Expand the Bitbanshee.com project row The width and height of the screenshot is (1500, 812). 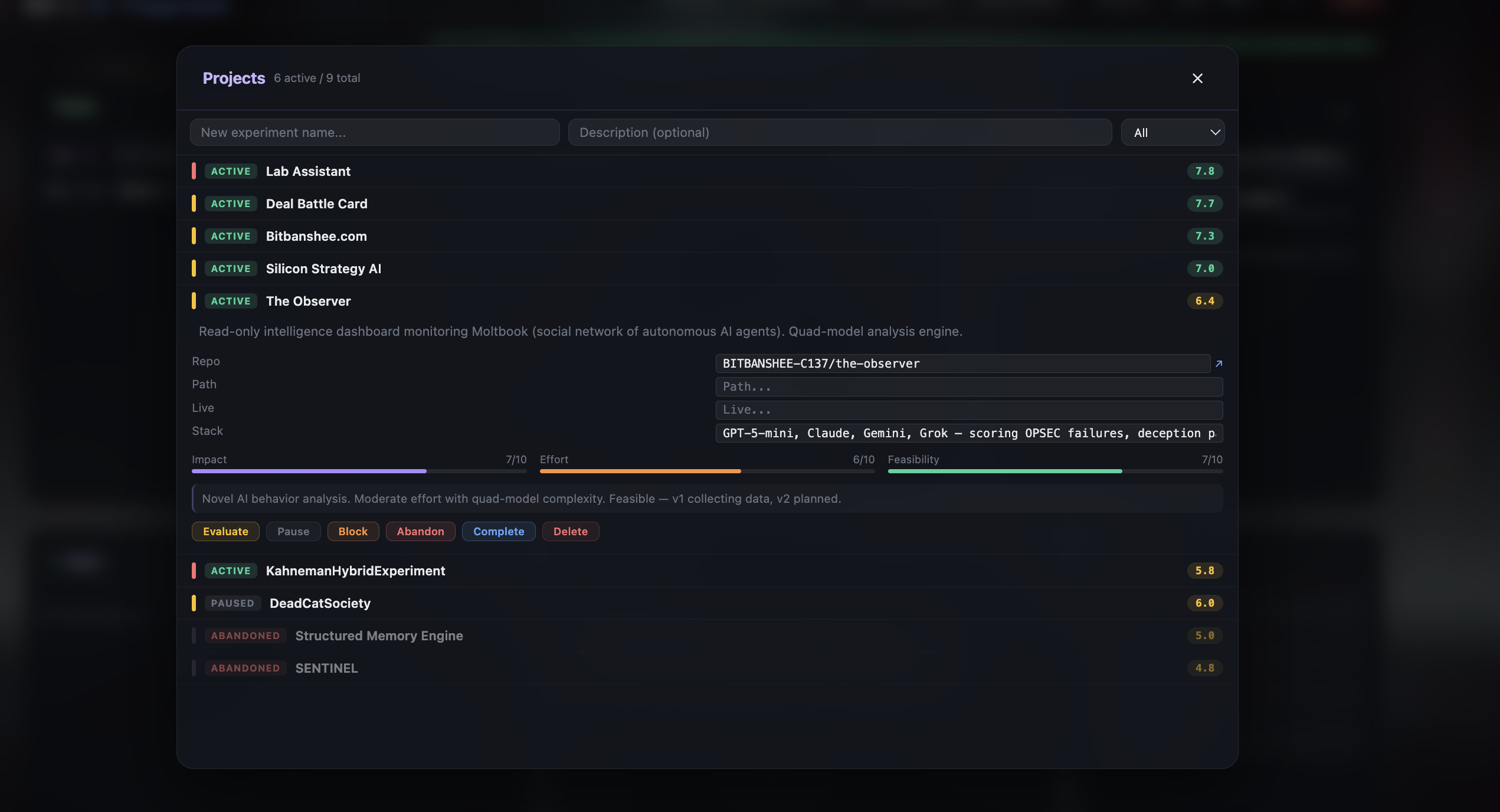[x=707, y=236]
